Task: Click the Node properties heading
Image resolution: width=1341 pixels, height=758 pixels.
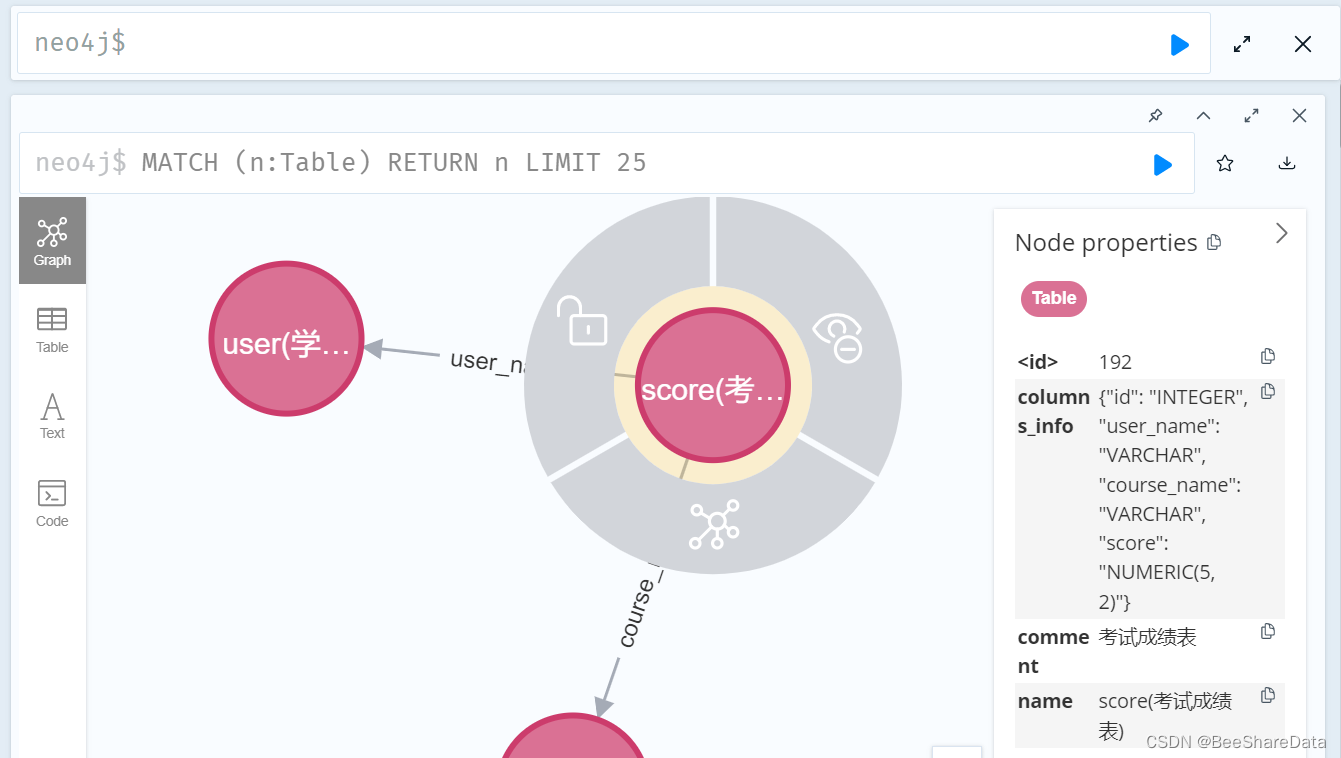Action: point(1106,242)
